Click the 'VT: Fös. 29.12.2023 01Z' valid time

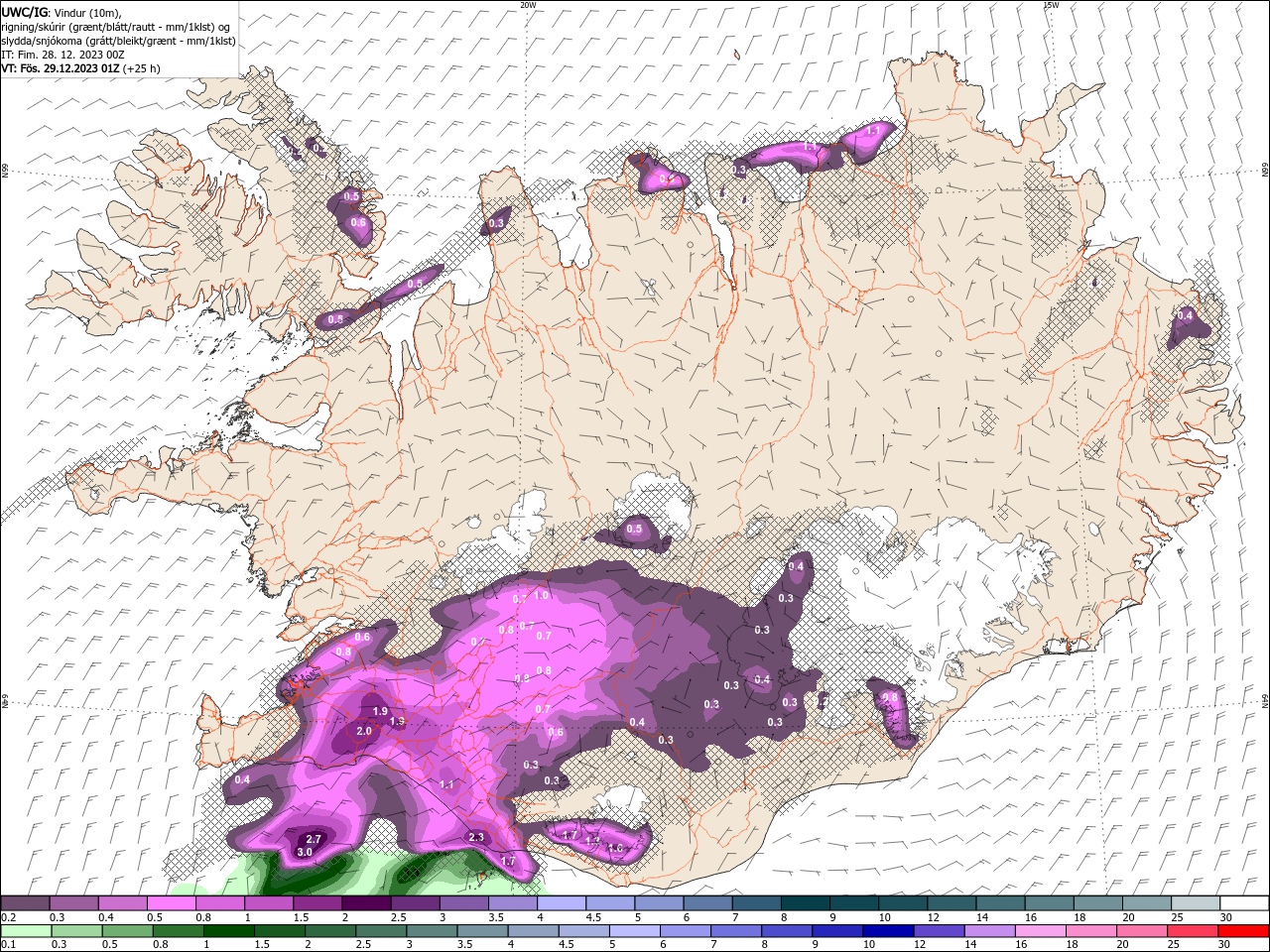tap(62, 68)
